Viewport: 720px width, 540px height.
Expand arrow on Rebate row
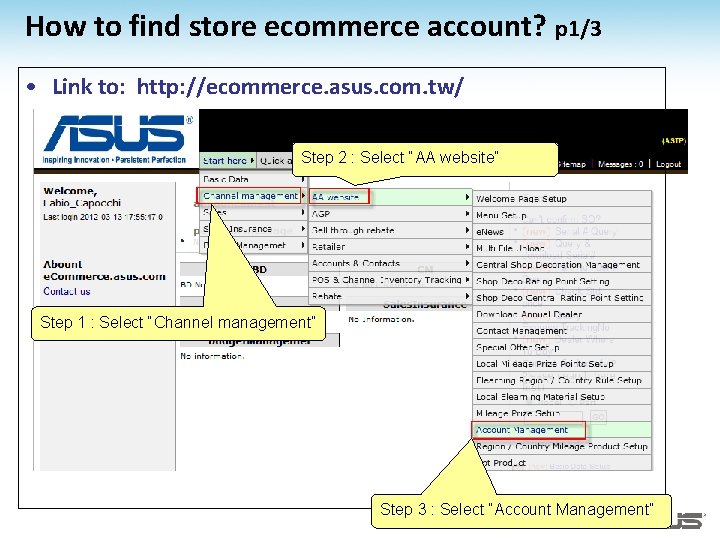coord(467,297)
